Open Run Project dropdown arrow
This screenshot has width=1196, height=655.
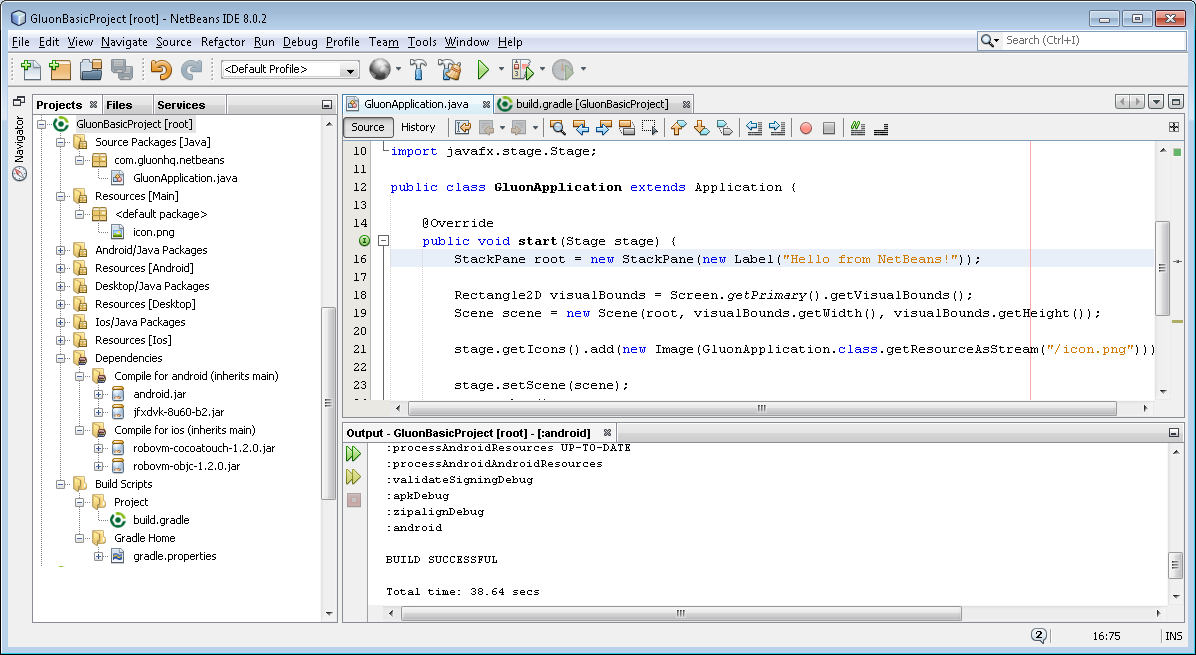point(501,69)
